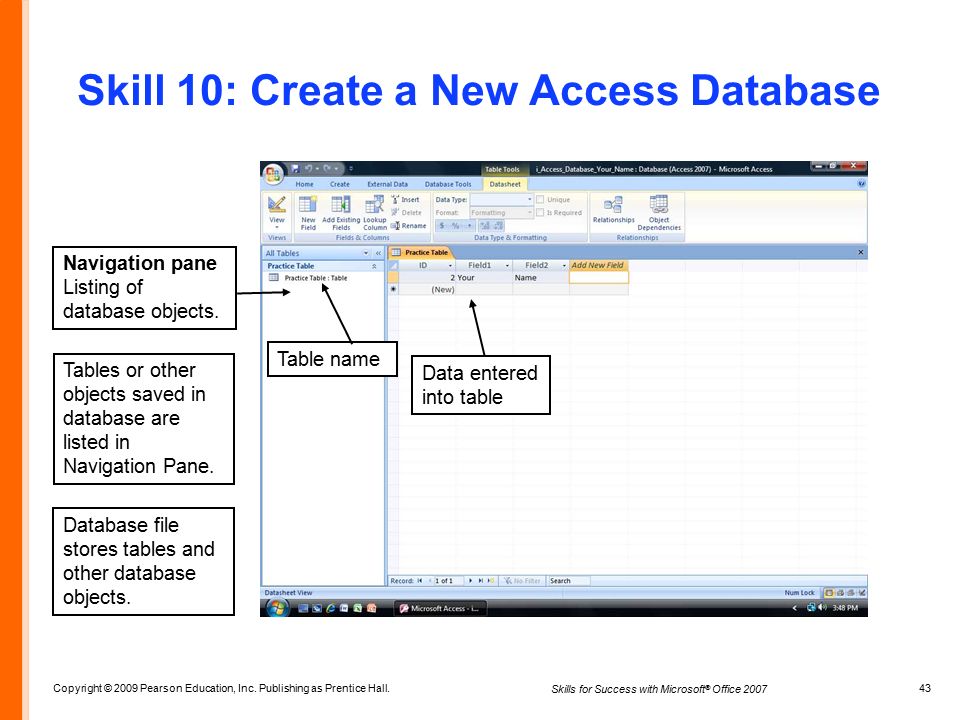960x720 pixels.
Task: Select the Datasheet ribbon tab
Action: point(505,184)
